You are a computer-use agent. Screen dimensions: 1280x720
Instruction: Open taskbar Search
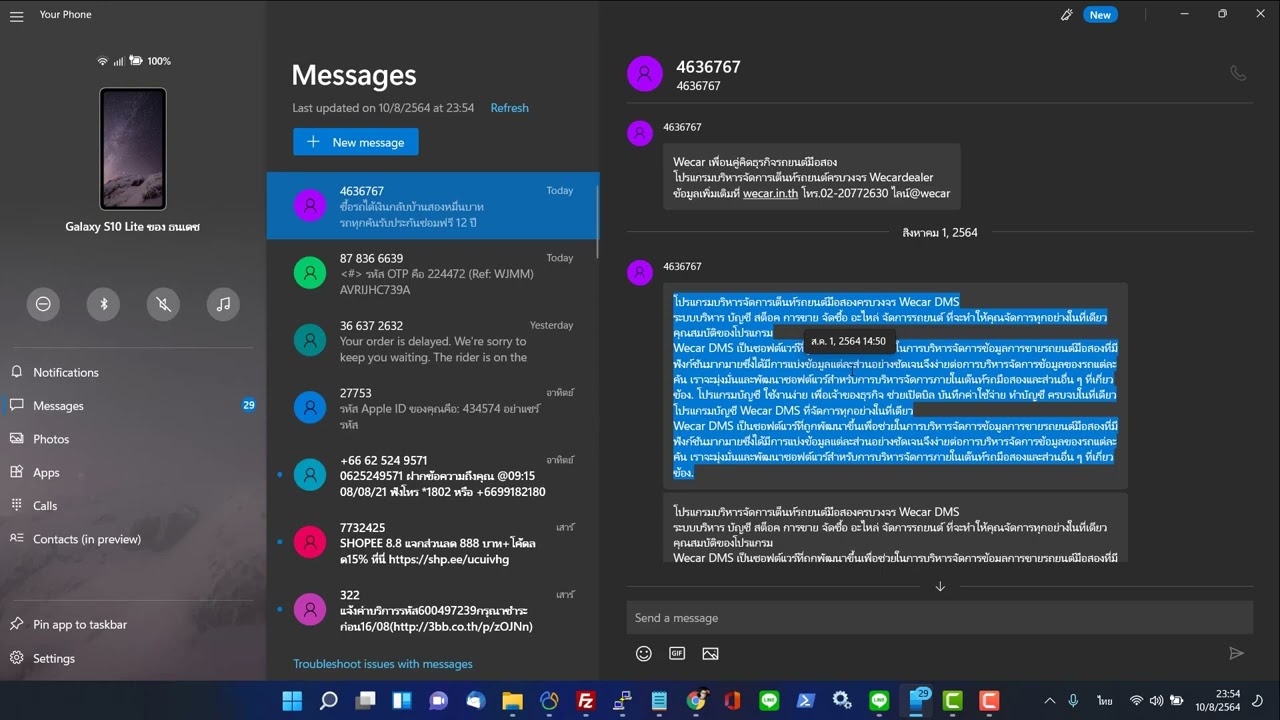(x=328, y=701)
